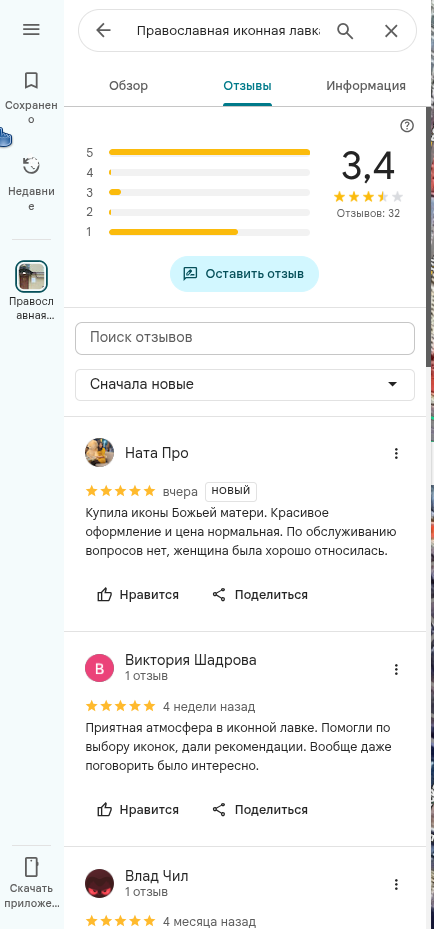Viewport: 434px width, 929px height.
Task: Open the reviews help question-mark icon
Action: pyautogui.click(x=407, y=126)
